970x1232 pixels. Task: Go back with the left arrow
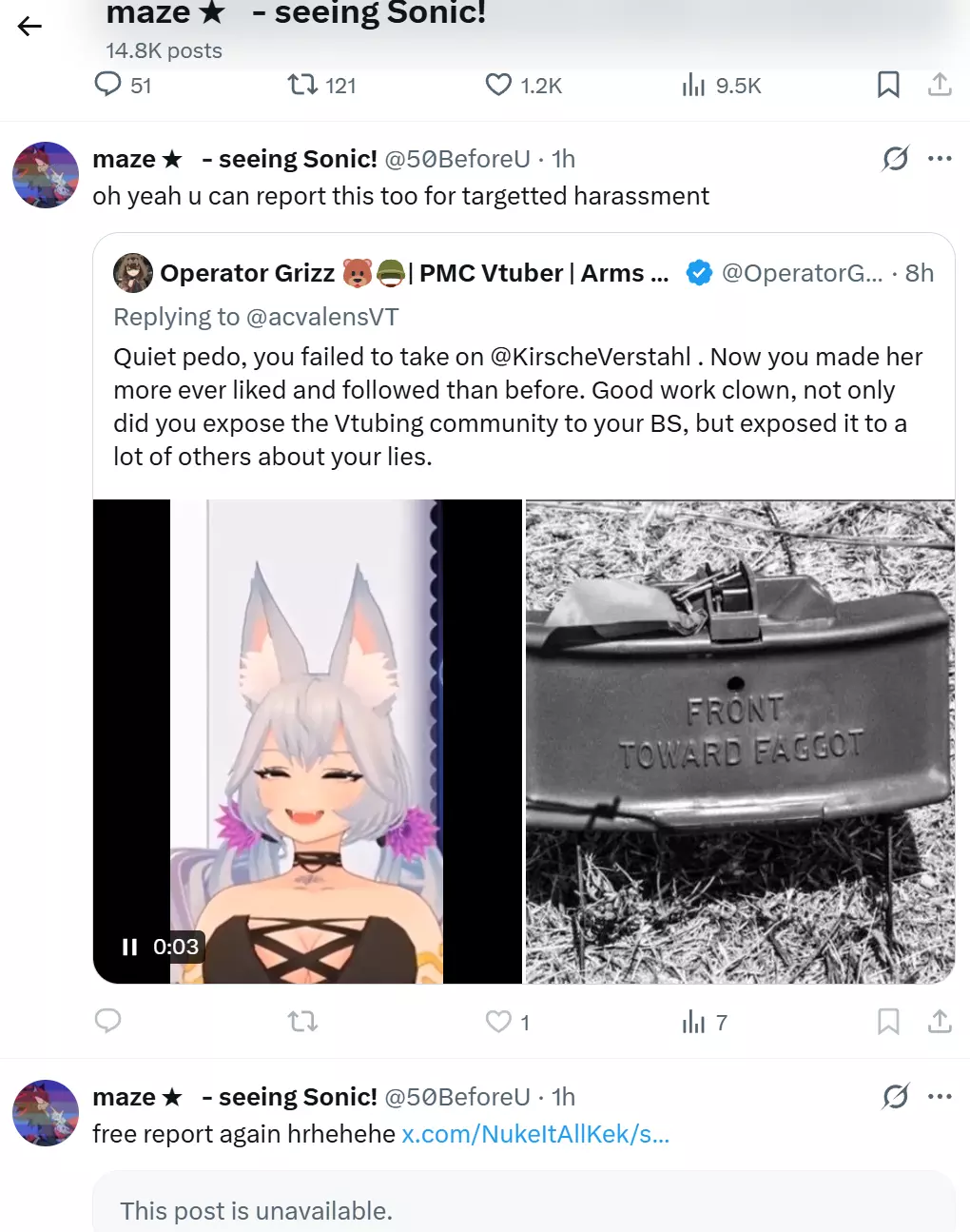coord(30,27)
